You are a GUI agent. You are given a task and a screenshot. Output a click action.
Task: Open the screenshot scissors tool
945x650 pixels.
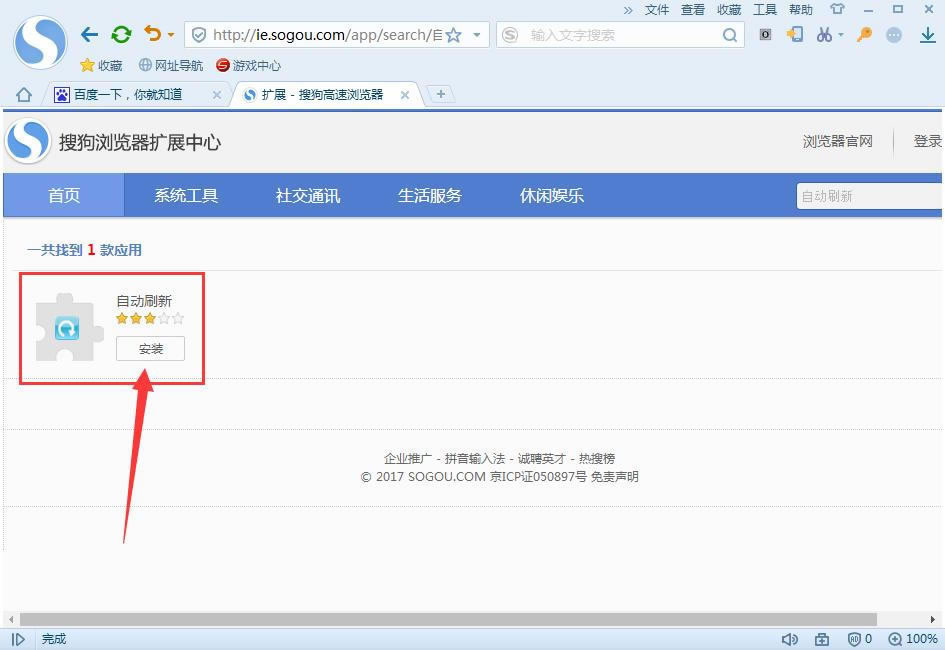[x=824, y=34]
